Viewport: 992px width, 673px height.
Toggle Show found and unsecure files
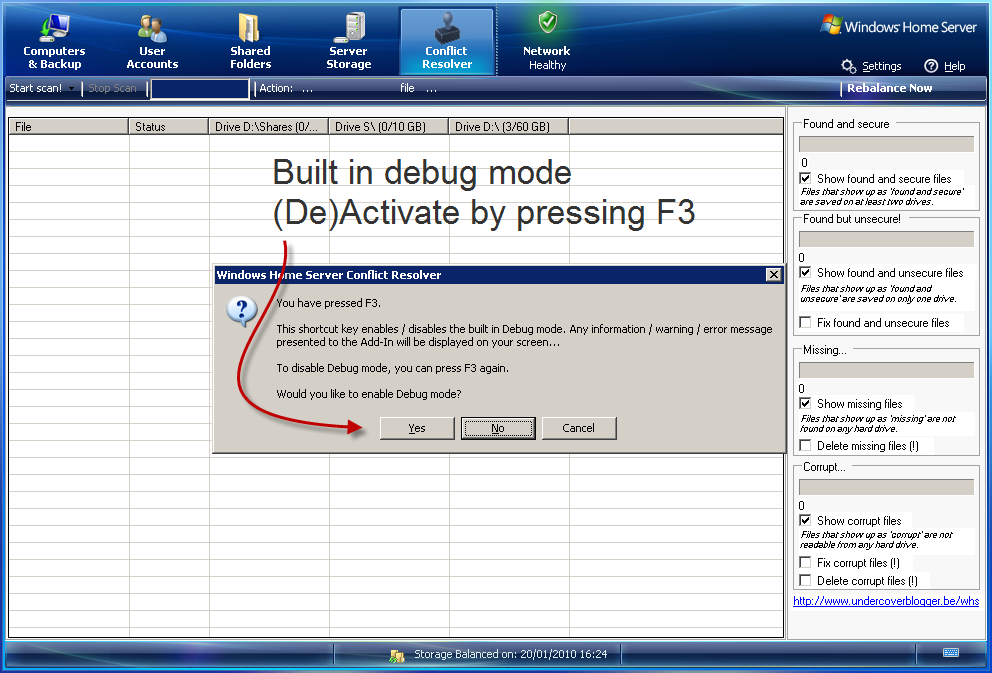pos(805,273)
